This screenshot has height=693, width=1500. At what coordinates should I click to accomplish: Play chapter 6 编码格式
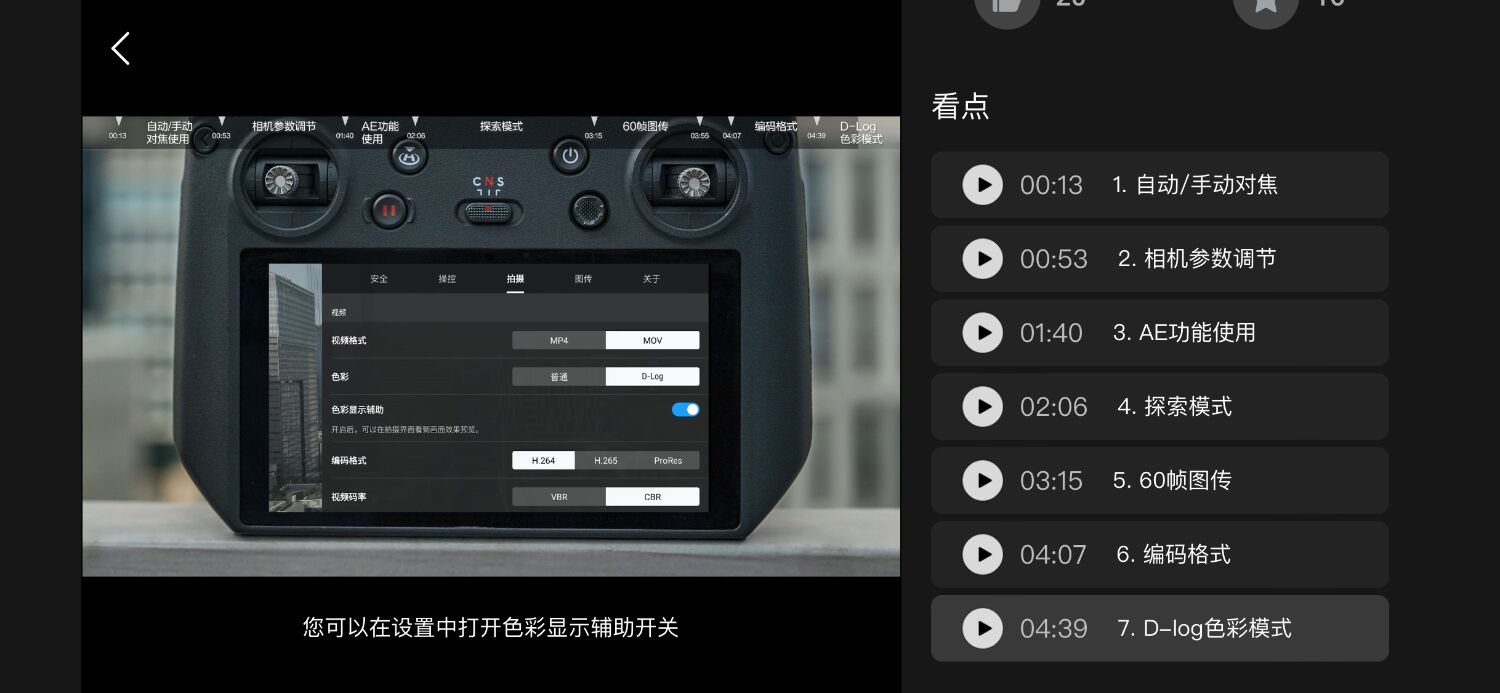click(982, 554)
